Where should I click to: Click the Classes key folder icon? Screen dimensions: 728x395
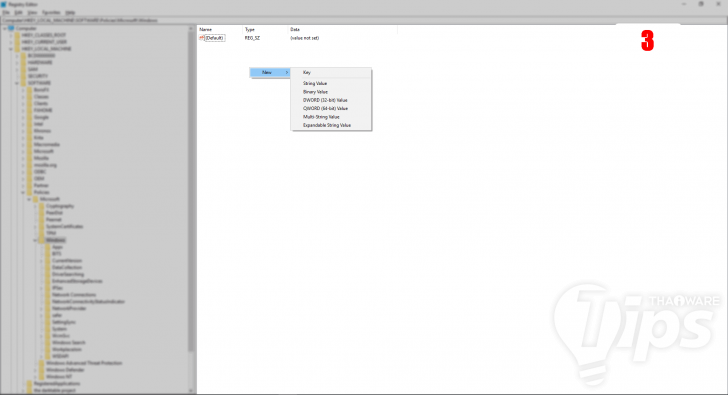tap(29, 97)
